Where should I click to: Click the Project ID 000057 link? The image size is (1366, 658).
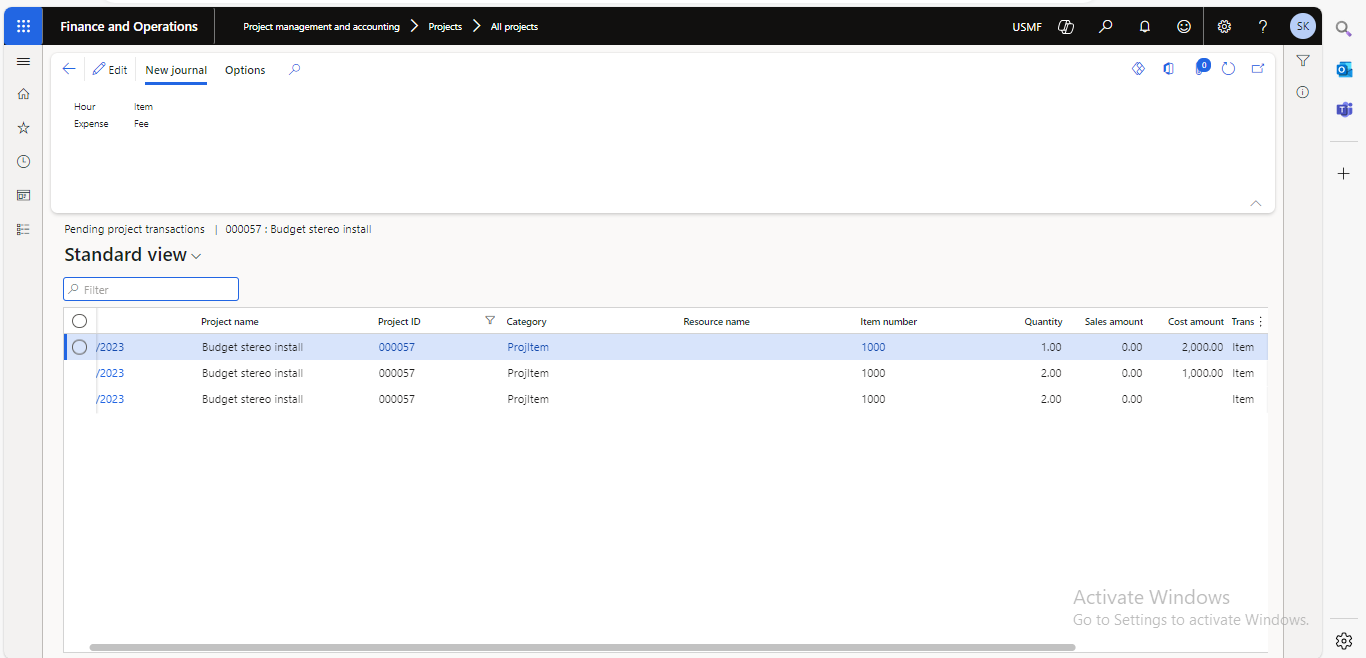point(396,347)
